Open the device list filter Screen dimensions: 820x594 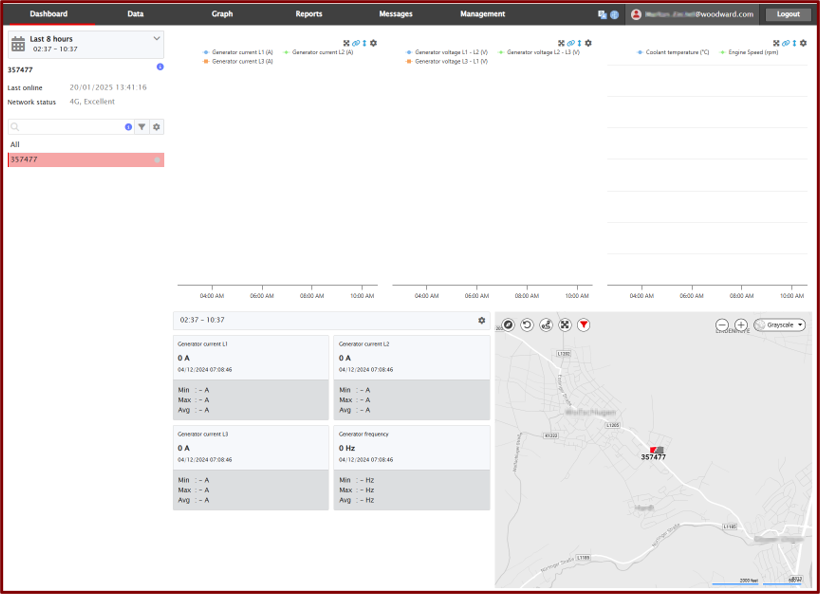click(x=142, y=127)
